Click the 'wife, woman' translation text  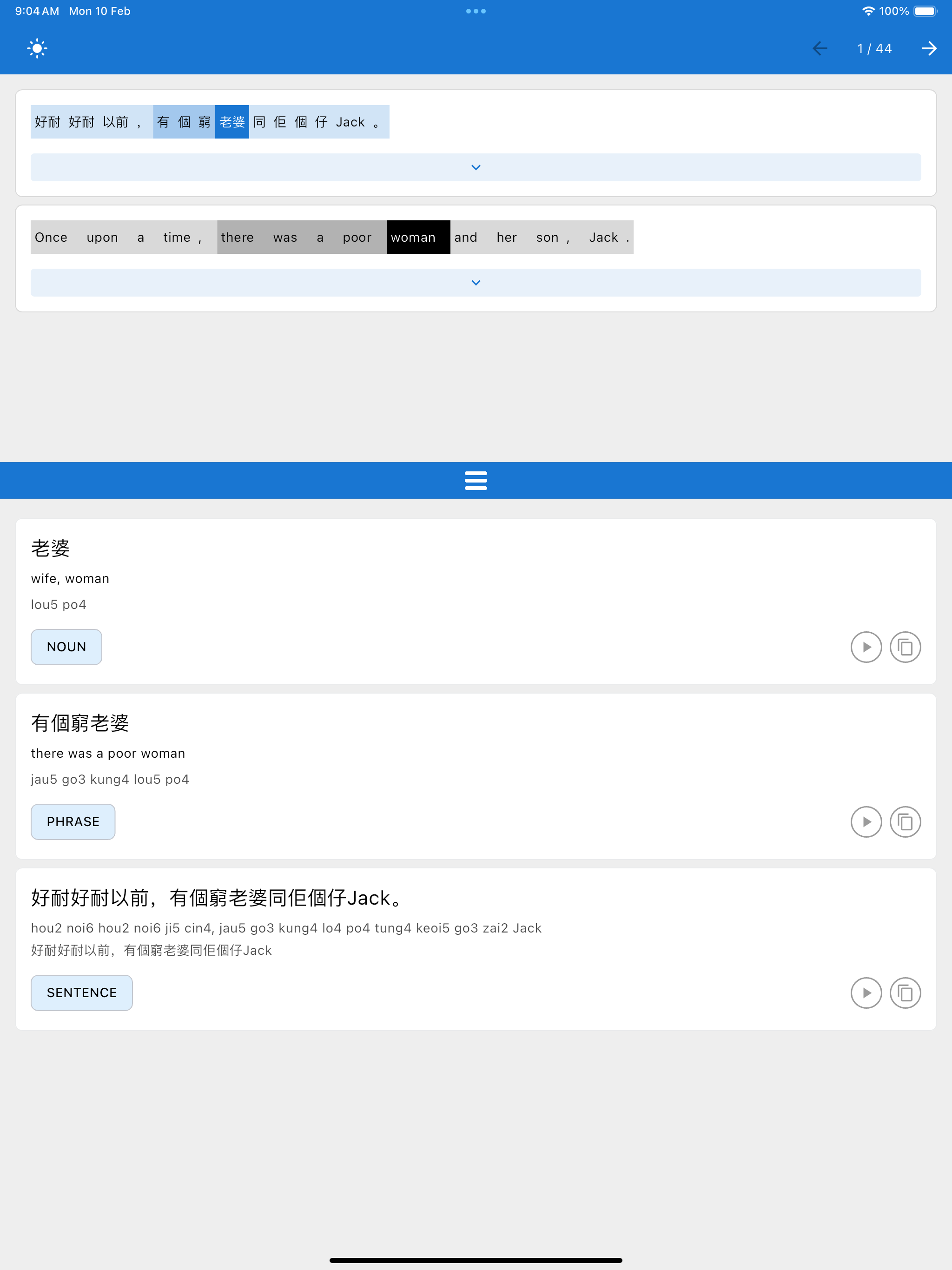pyautogui.click(x=70, y=579)
